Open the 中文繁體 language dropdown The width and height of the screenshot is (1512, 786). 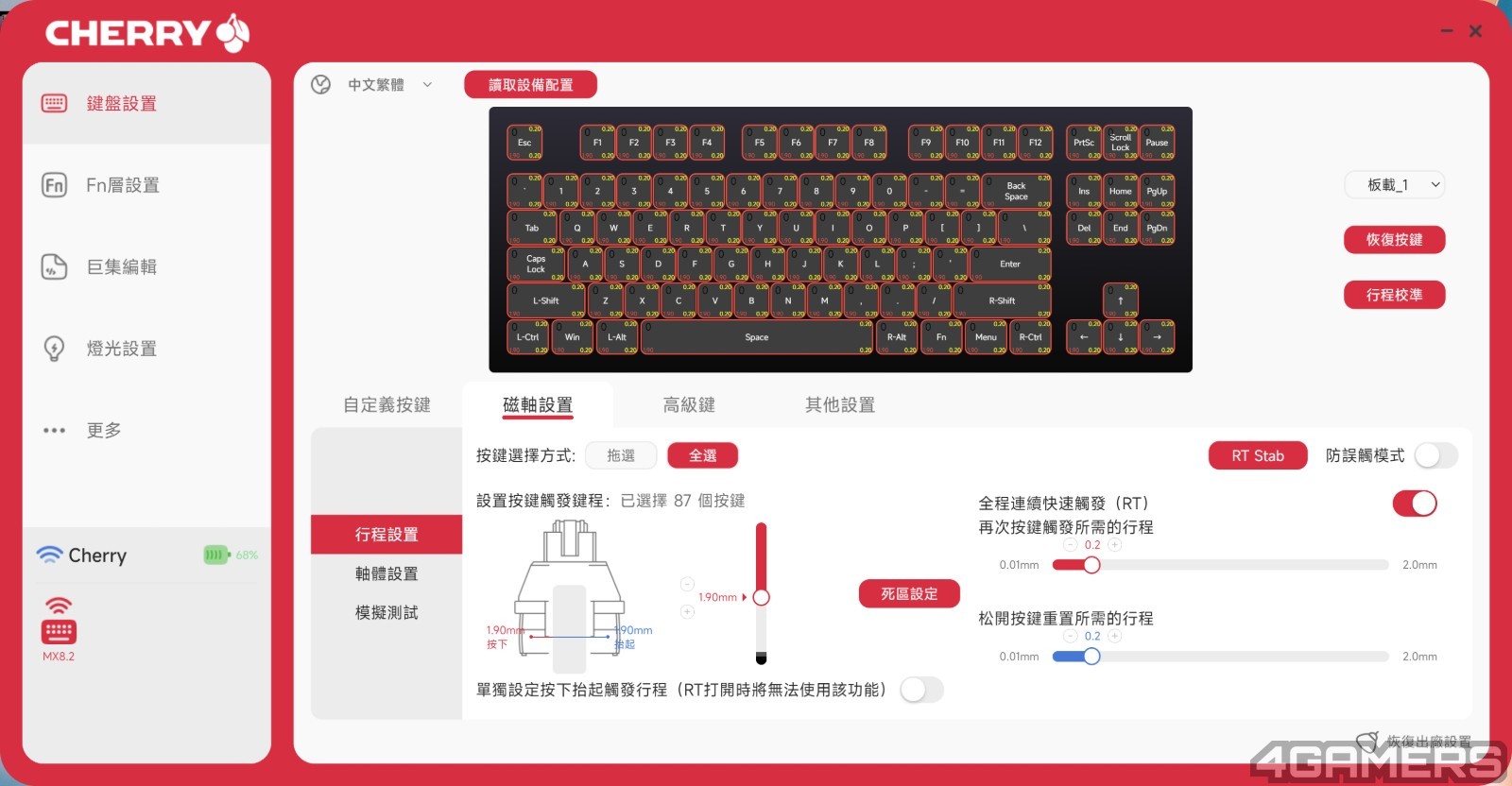pos(389,85)
